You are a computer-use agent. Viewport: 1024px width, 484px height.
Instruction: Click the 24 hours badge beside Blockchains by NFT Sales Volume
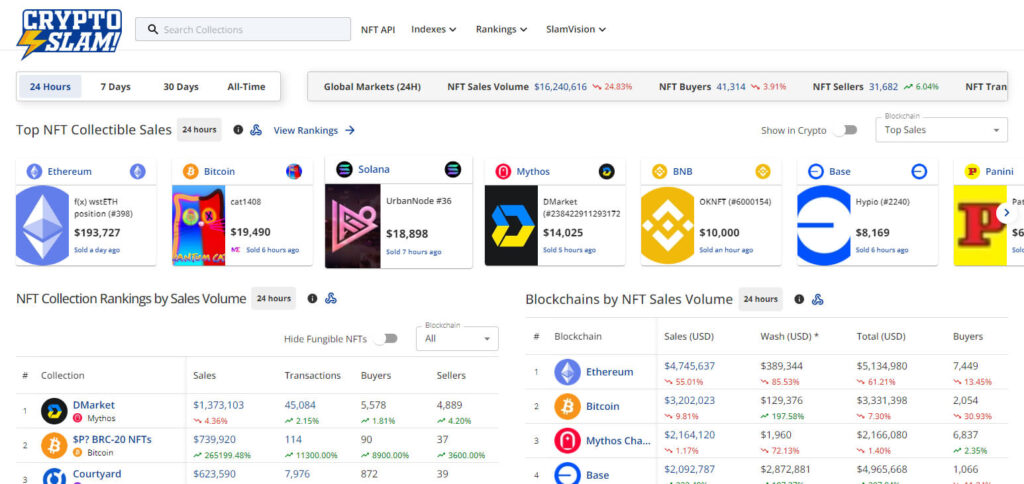tap(761, 299)
